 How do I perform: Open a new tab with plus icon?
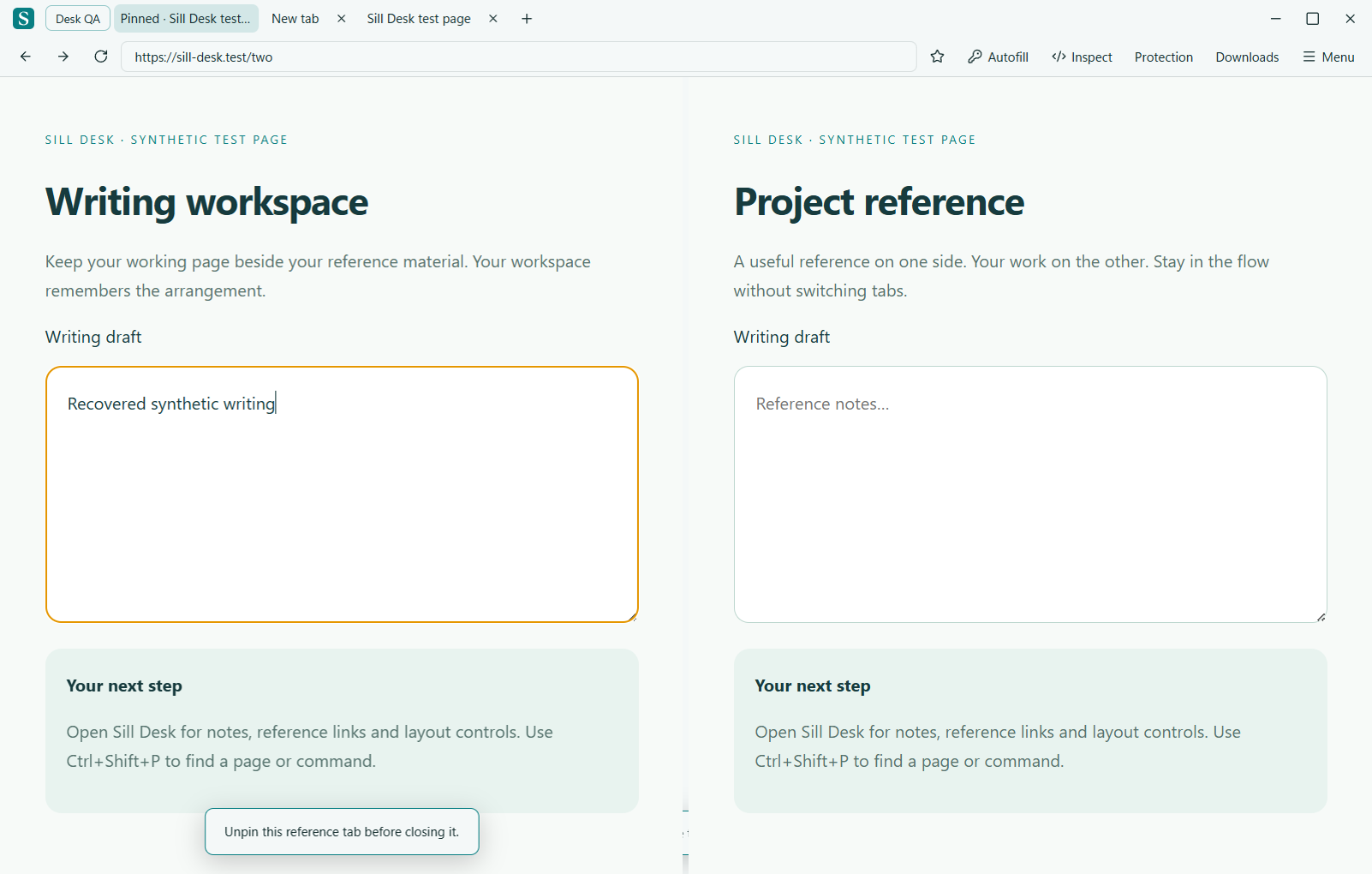pyautogui.click(x=527, y=19)
